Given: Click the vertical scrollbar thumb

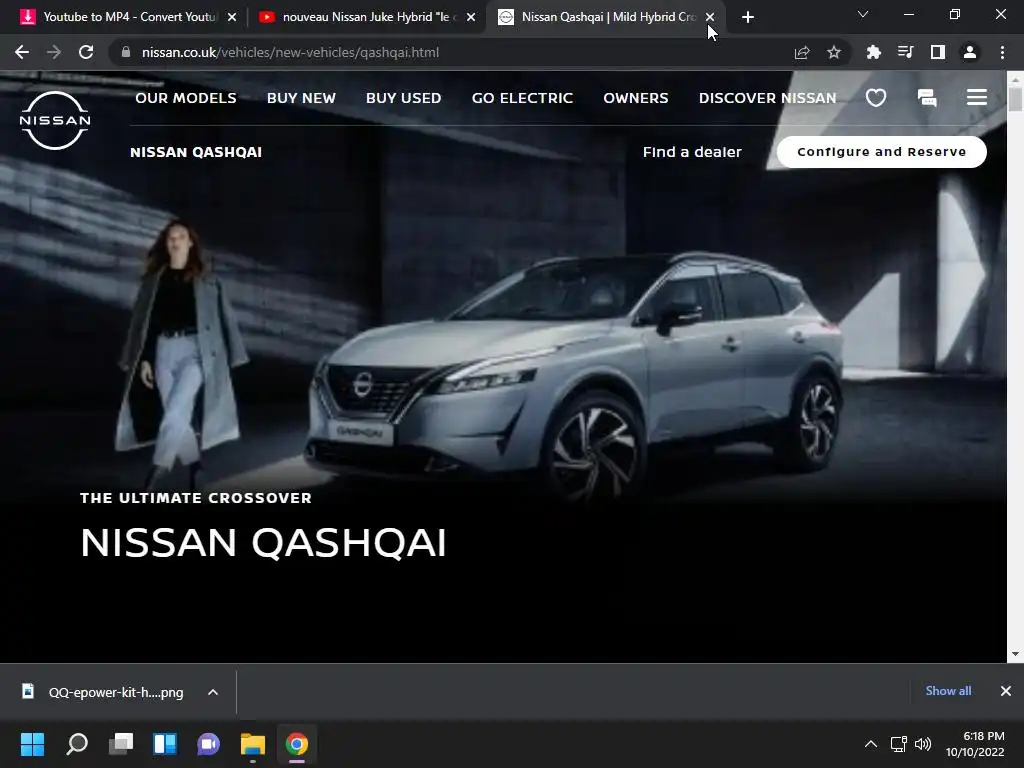Looking at the screenshot, I should [1015, 99].
